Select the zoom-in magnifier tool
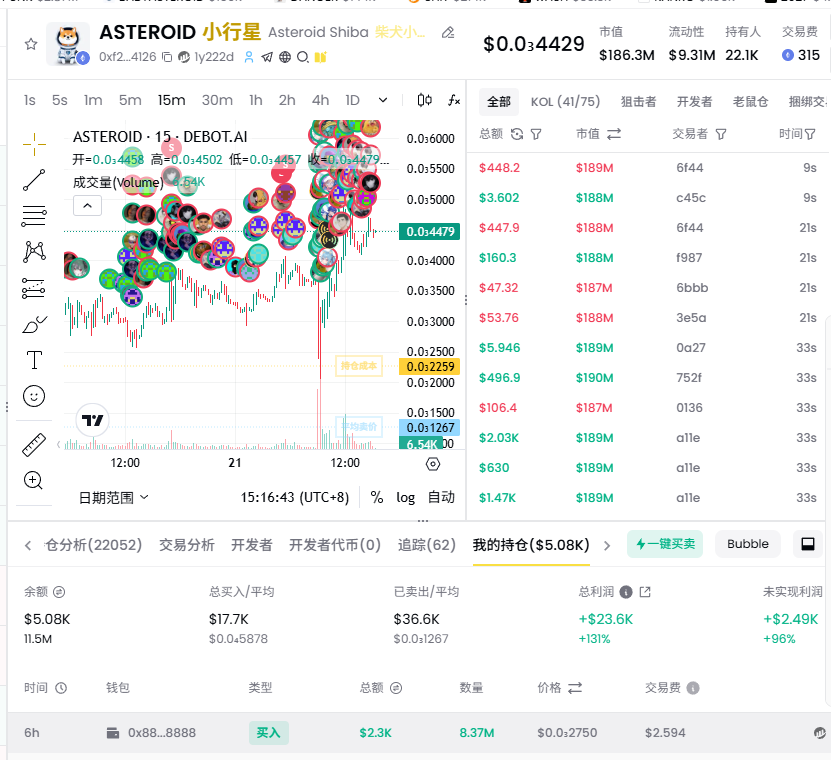The width and height of the screenshot is (831, 760). (x=33, y=480)
